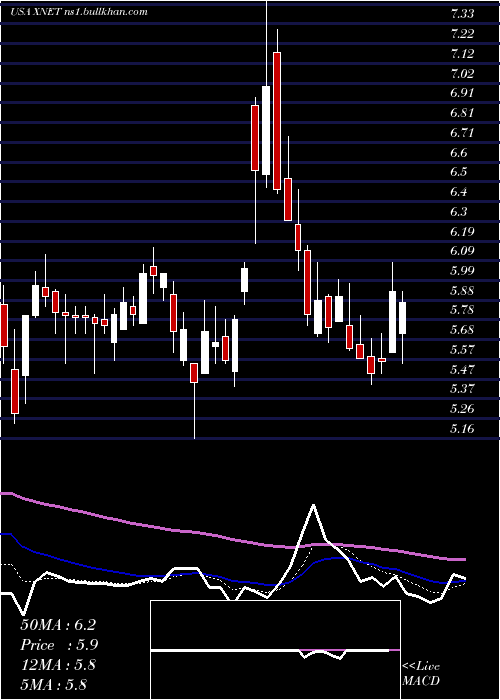Screen dimensions: 500x700
Task: Click the 7.22 price axis label
Action: (462, 34)
